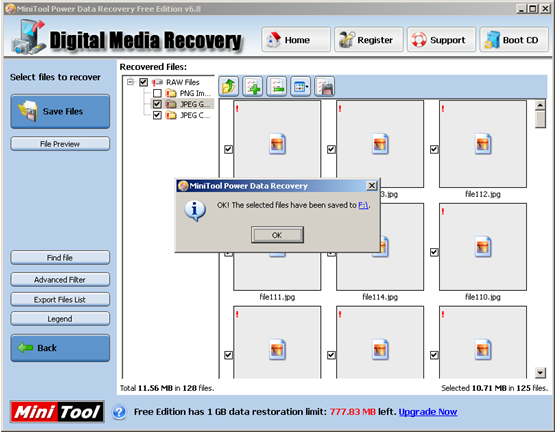Click the Find file button
The height and width of the screenshot is (432, 555).
tap(60, 257)
